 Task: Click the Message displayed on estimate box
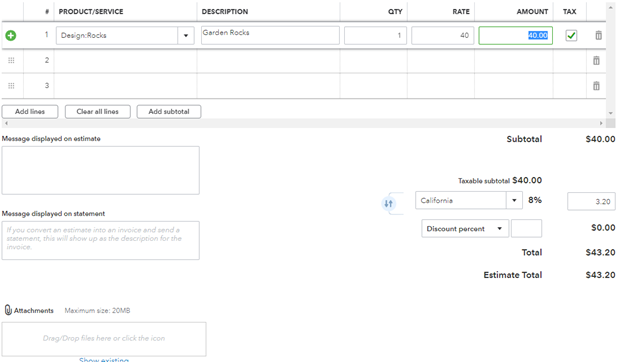click(x=101, y=170)
